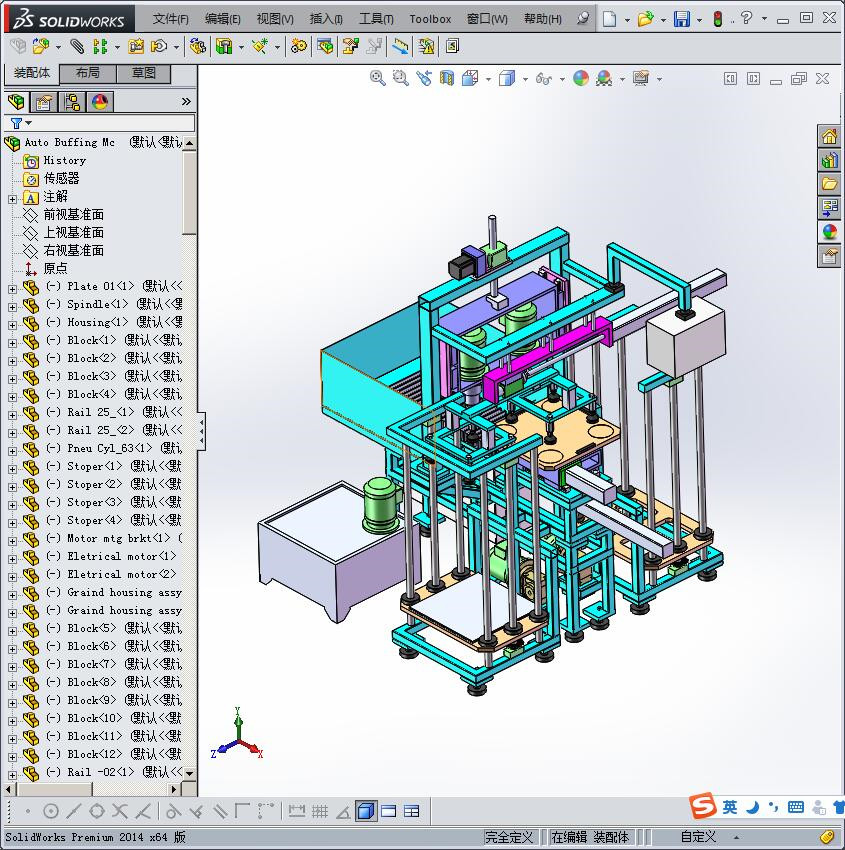Expand the Plate 01<1> tree node
The height and width of the screenshot is (850, 845).
(12, 289)
